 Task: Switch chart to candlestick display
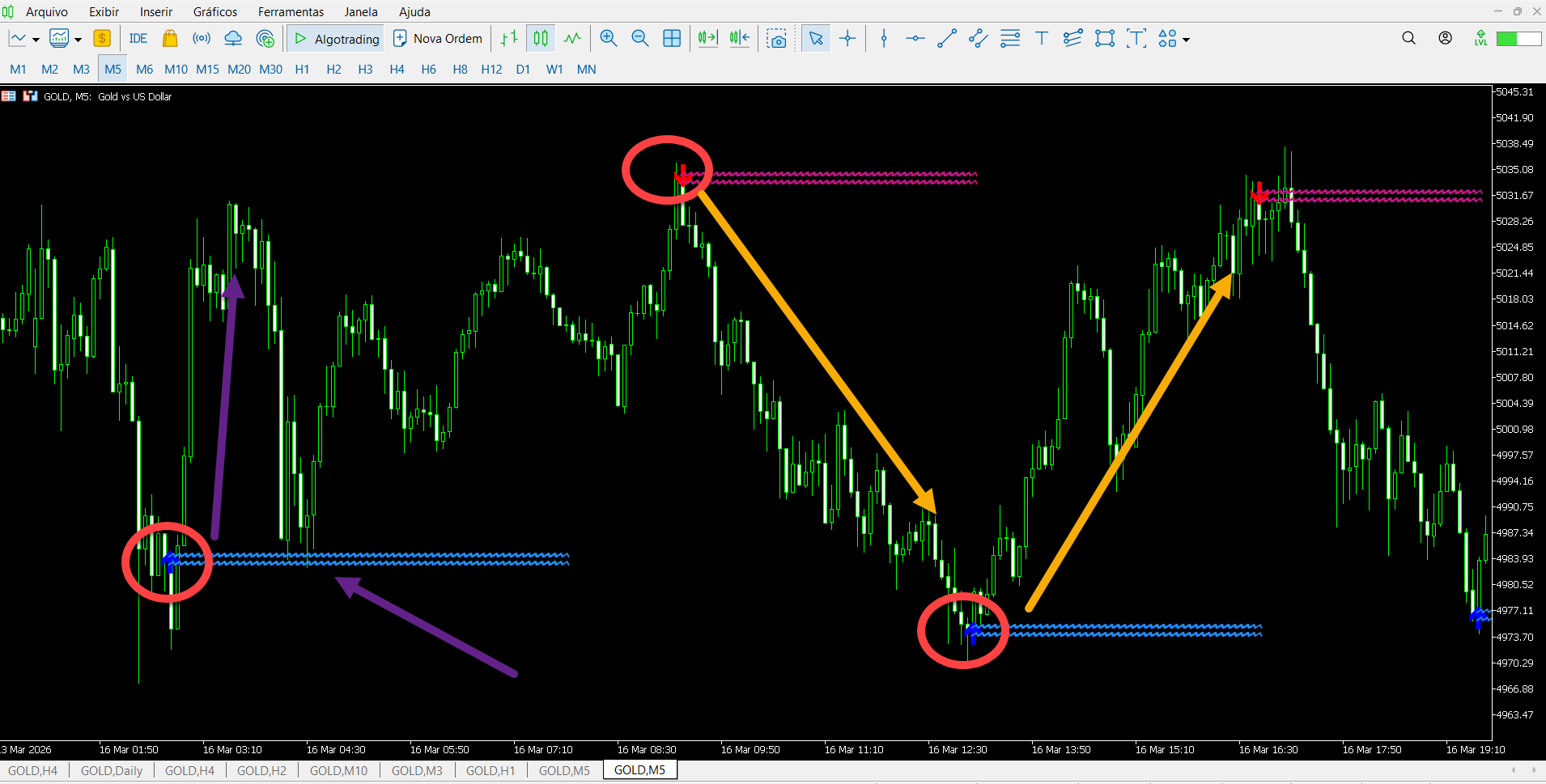point(541,39)
